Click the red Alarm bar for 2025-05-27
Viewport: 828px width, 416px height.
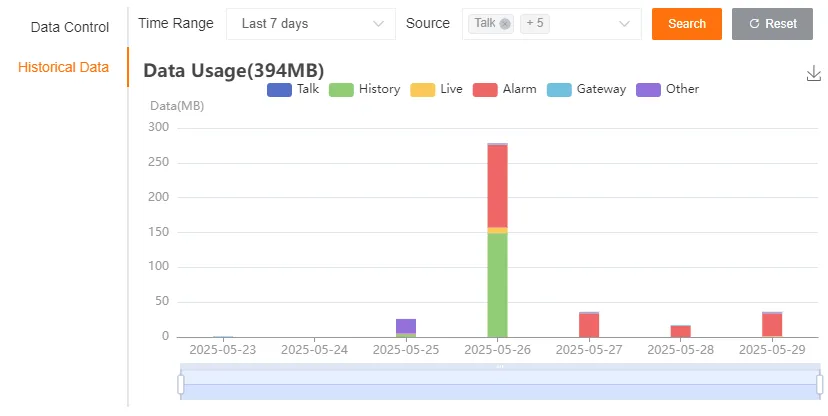589,326
